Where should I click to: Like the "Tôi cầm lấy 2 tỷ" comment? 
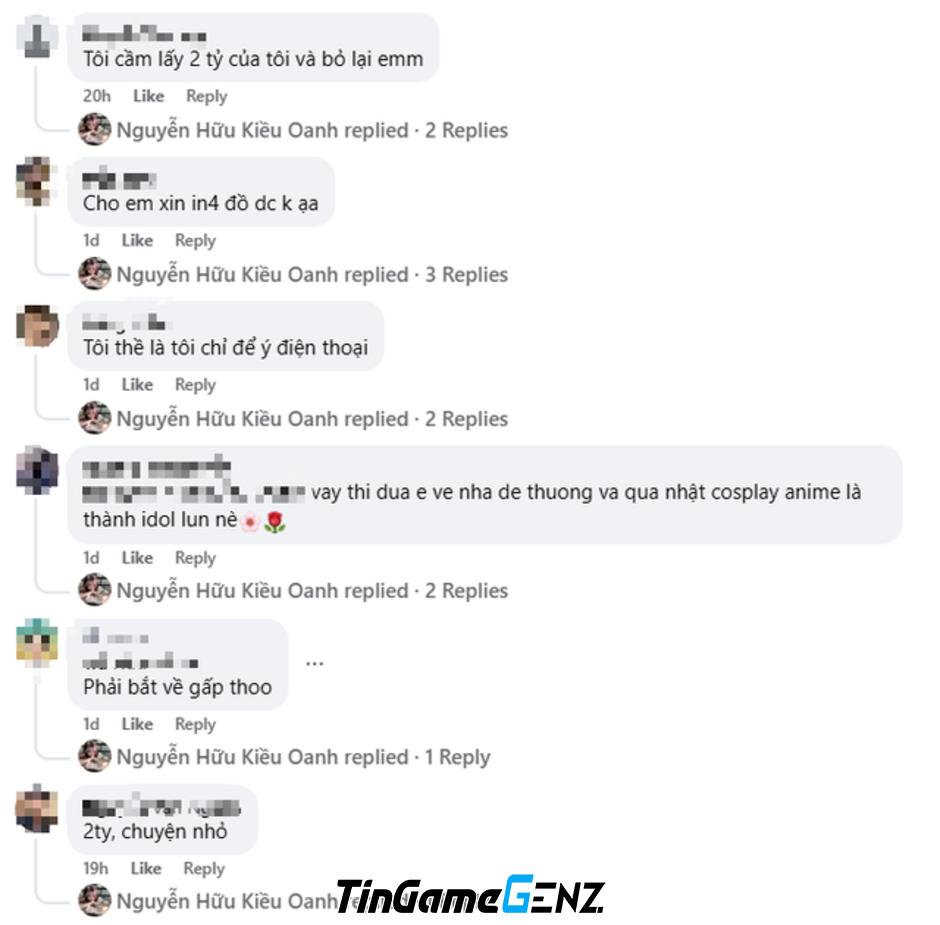149,96
